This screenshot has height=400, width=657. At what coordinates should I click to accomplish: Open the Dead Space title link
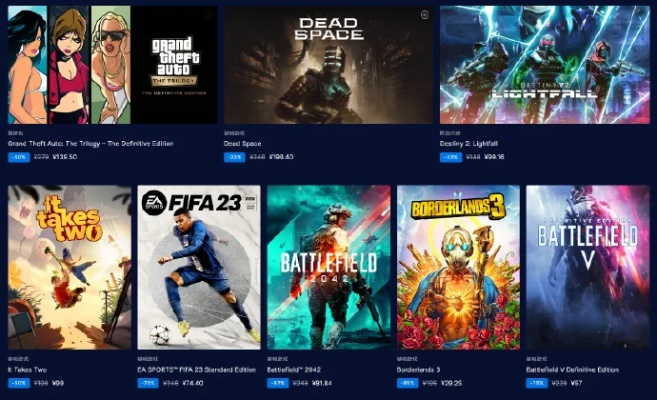click(x=242, y=144)
